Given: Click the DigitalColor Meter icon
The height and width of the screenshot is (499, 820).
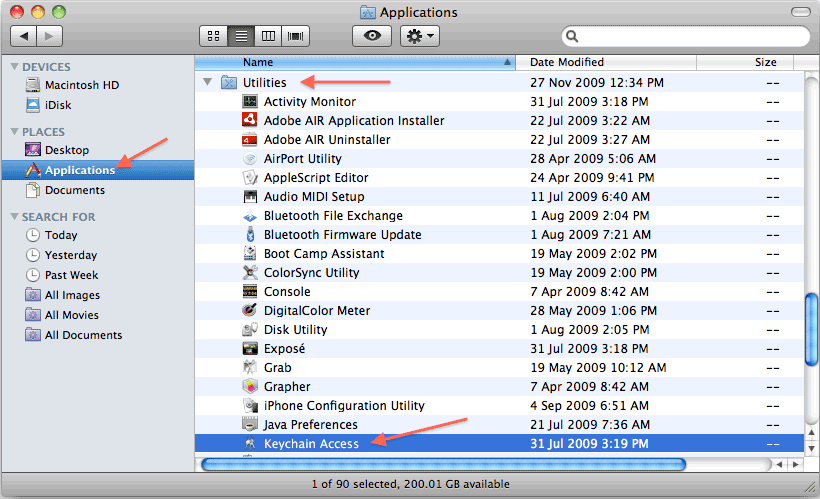Looking at the screenshot, I should pos(250,311).
